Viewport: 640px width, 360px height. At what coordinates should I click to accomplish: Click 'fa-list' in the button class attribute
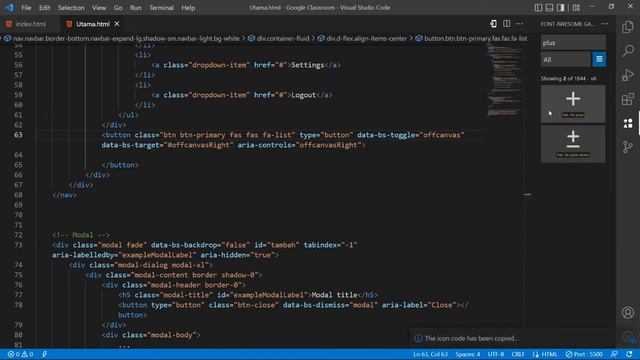click(277, 135)
